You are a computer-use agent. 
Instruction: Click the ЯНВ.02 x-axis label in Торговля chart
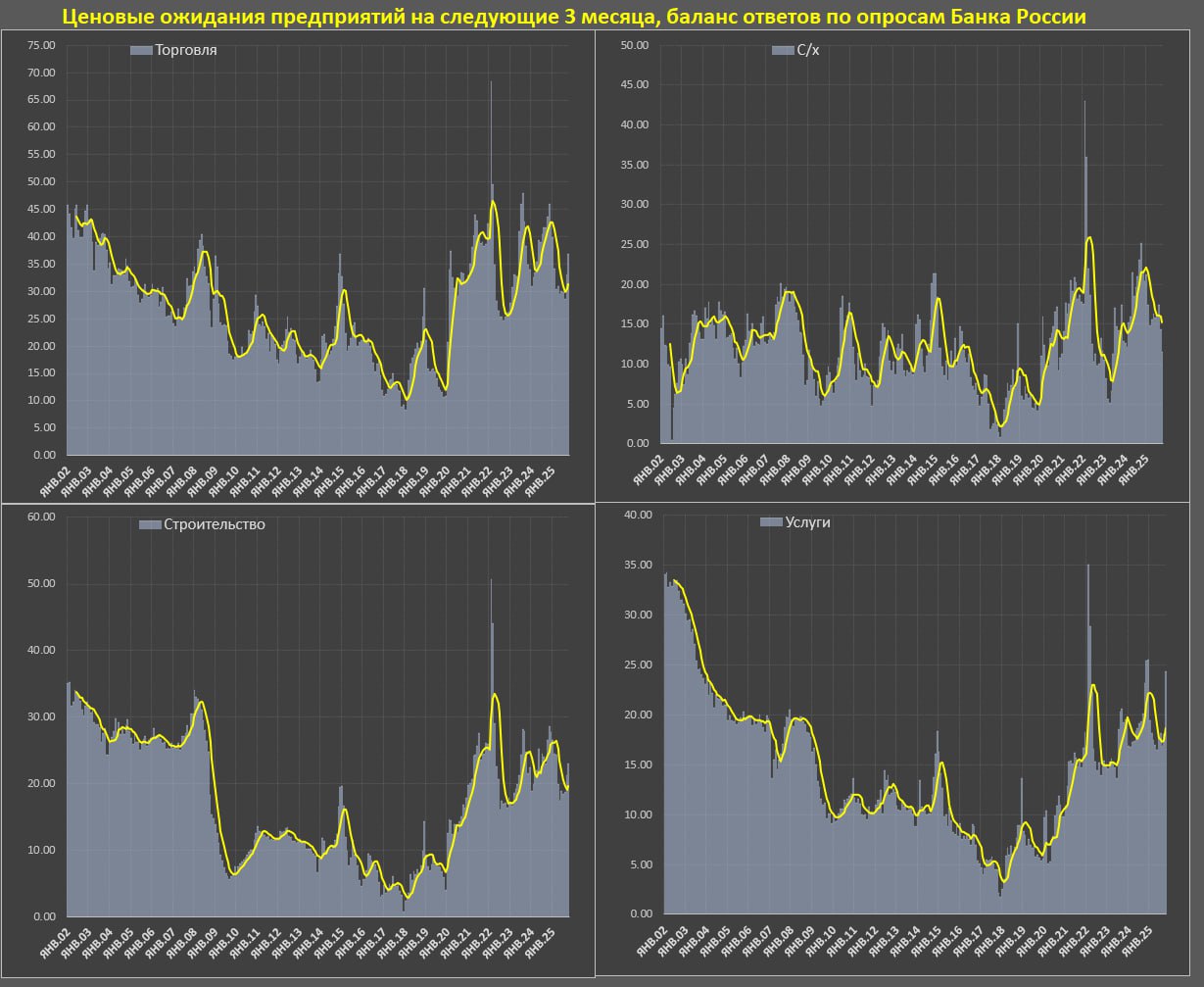pos(54,482)
